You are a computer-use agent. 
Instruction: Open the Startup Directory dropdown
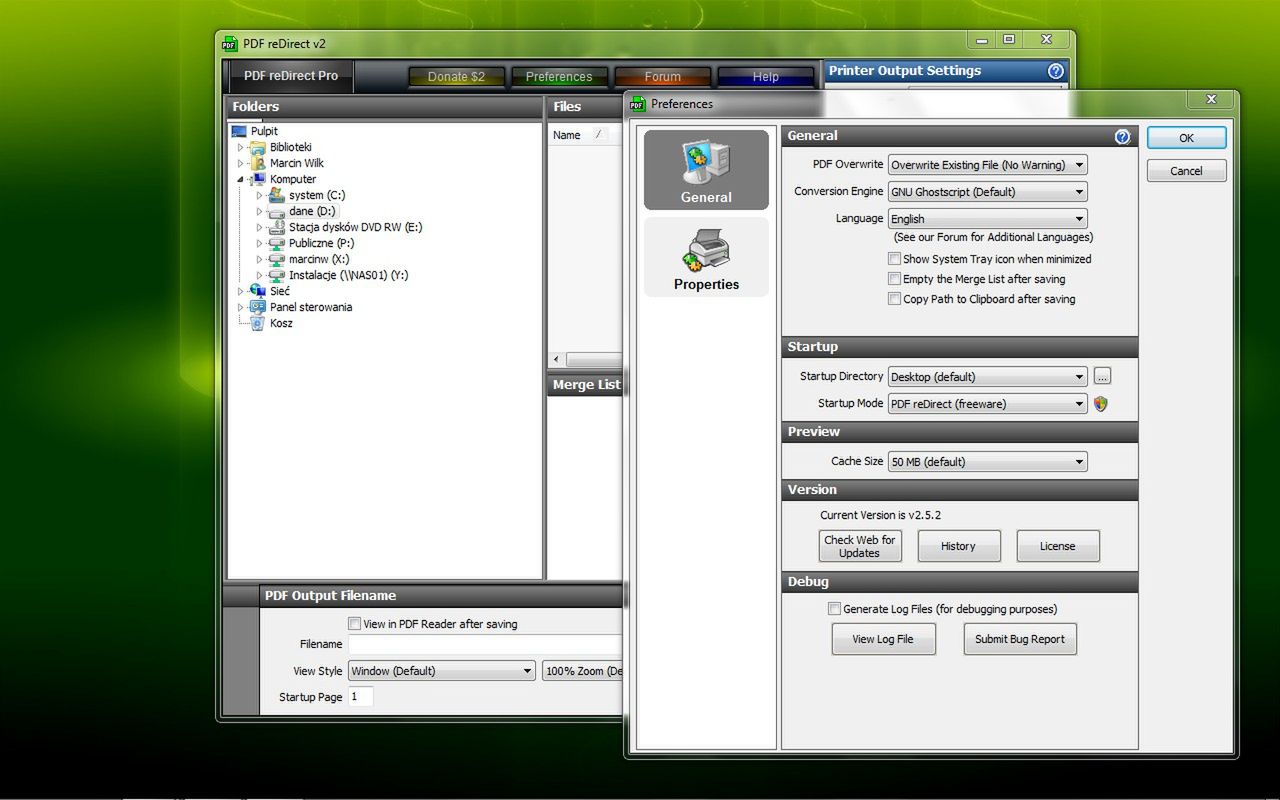[987, 377]
